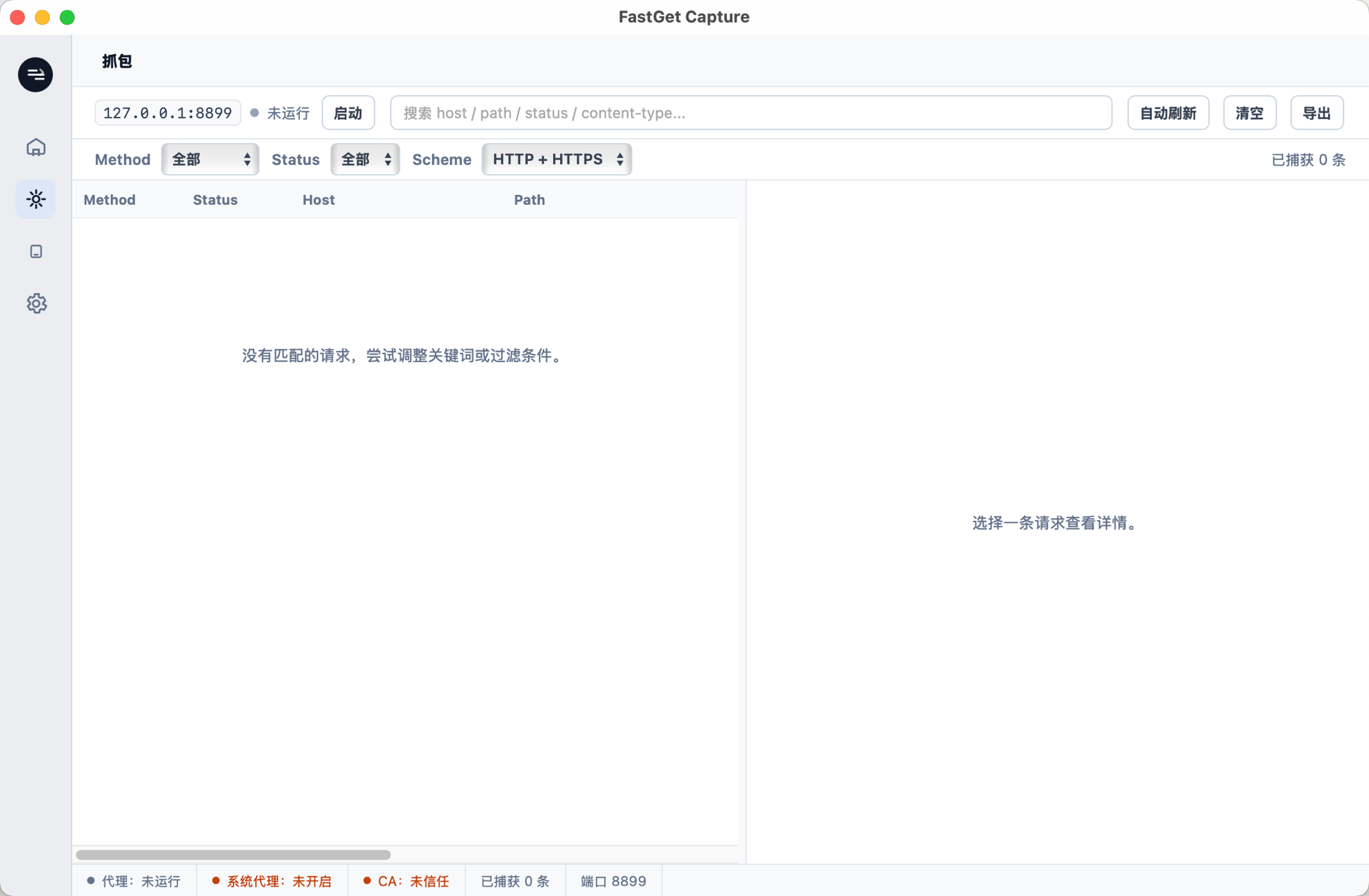Viewport: 1369px width, 896px height.
Task: Click the 127.0.0.1:8899 address field
Action: [168, 113]
